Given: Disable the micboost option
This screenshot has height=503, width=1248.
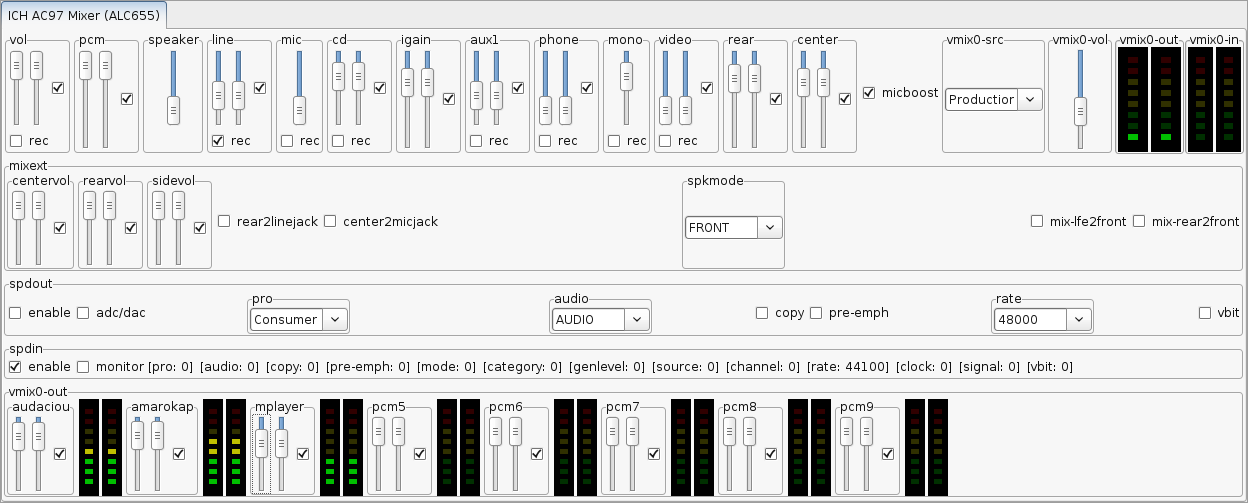Looking at the screenshot, I should tap(869, 93).
